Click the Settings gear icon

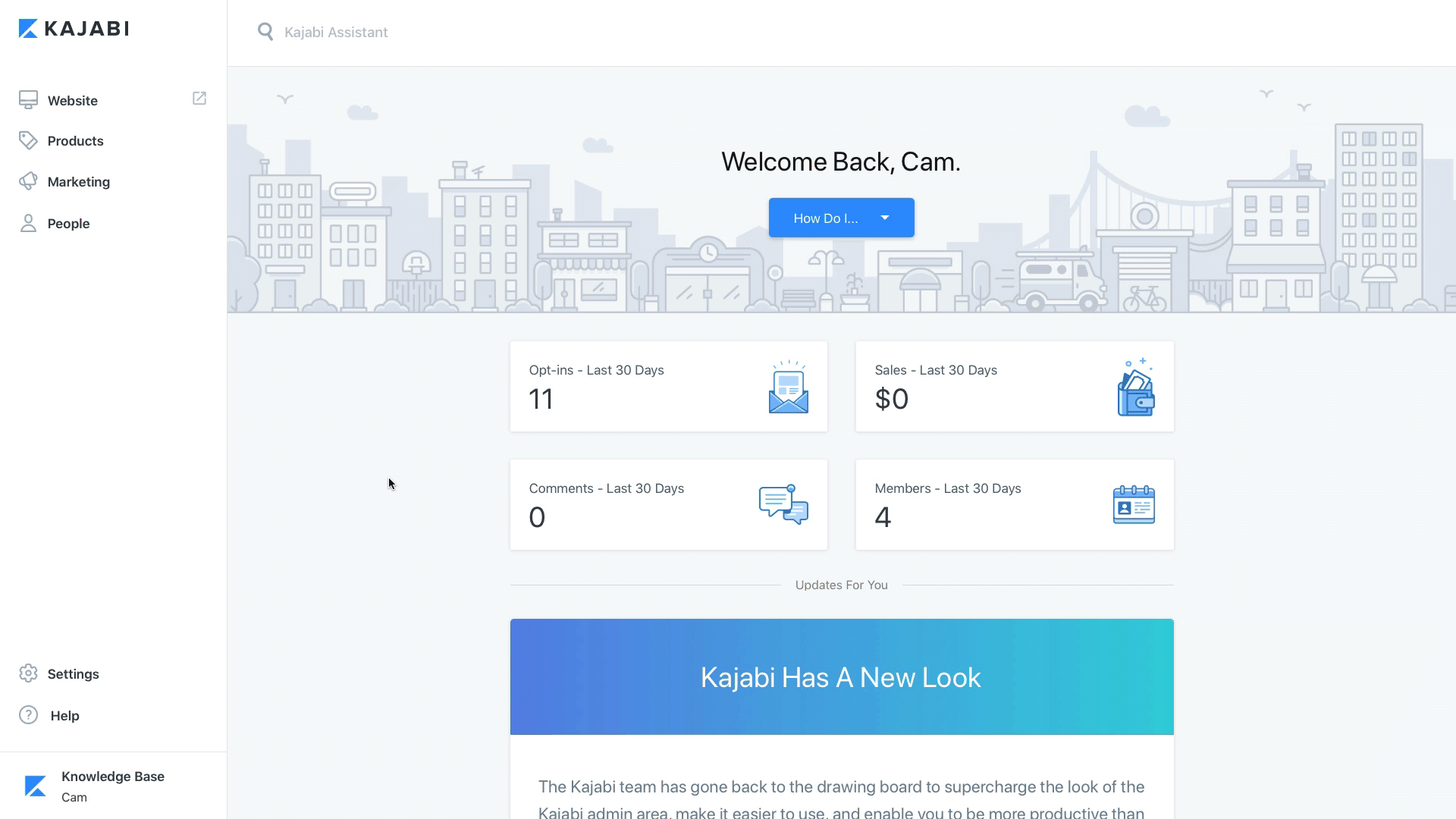tap(28, 673)
